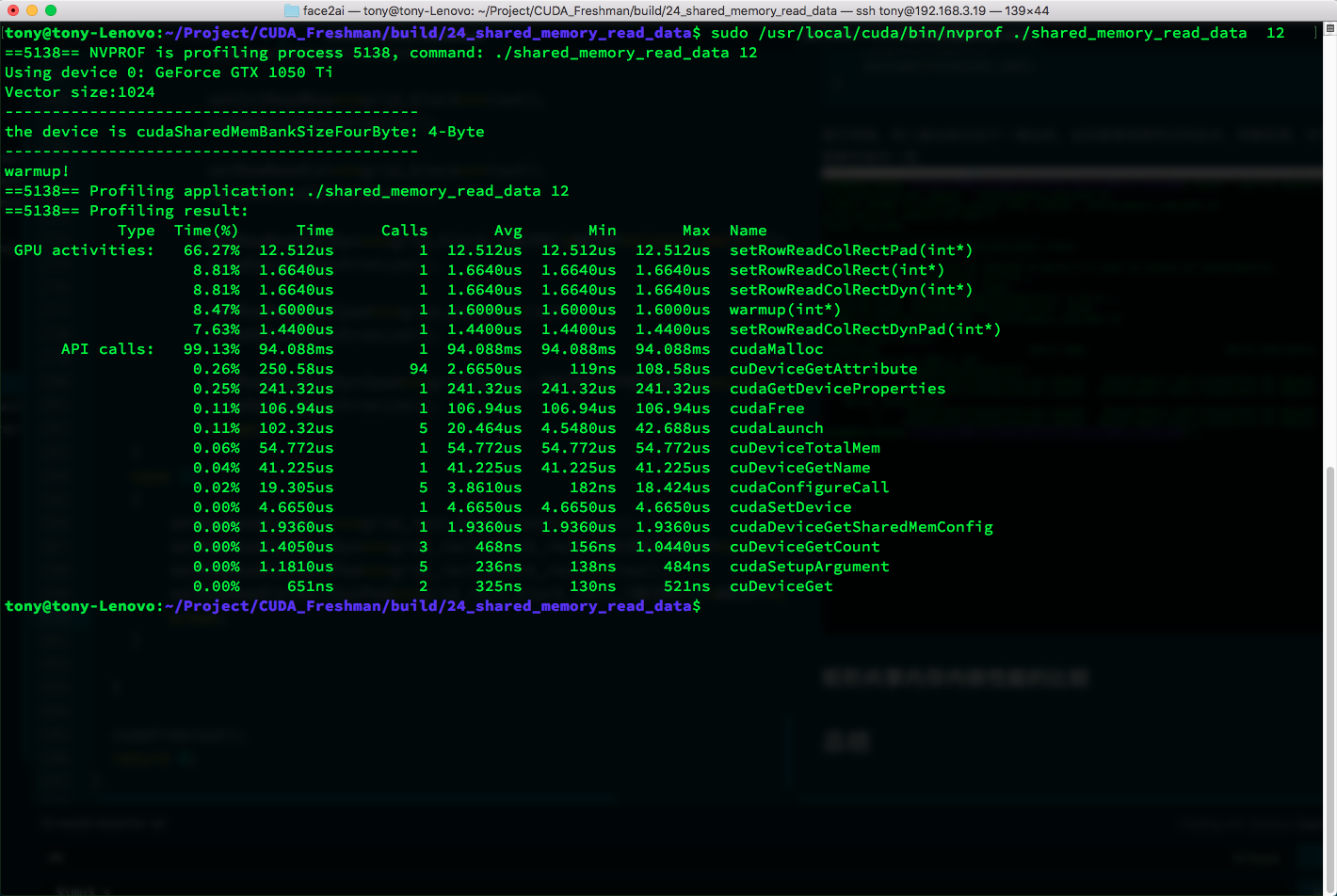Screen dimensions: 1337x896
Task: Click cuDeviceGet in last table row
Action: click(x=781, y=586)
